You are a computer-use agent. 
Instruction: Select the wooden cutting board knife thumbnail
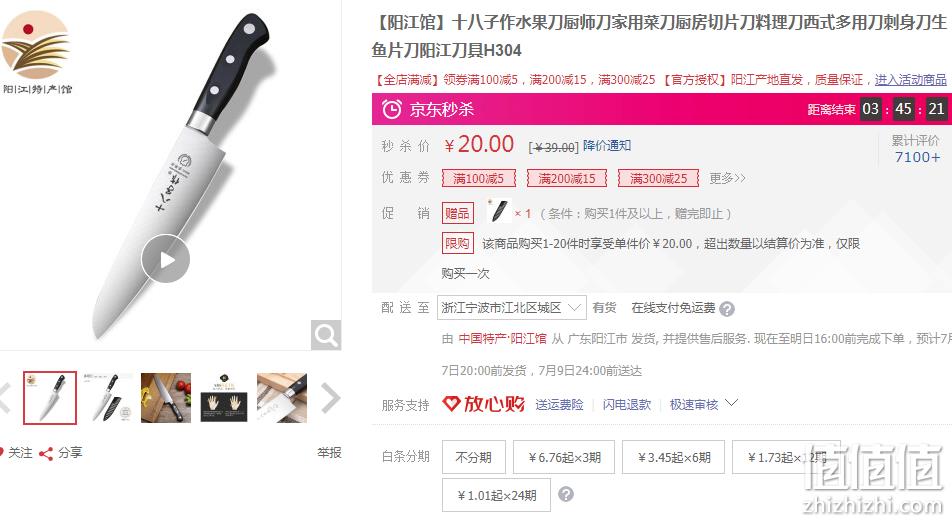282,398
